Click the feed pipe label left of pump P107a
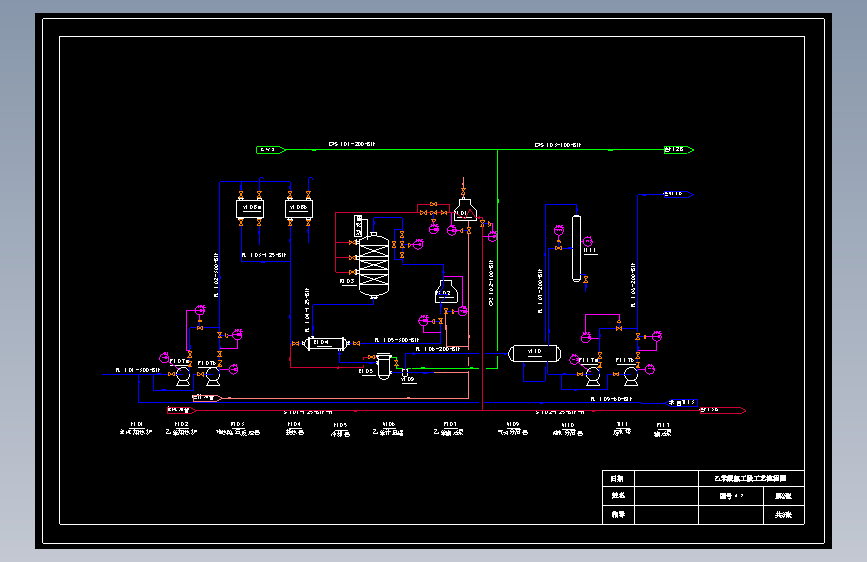The width and height of the screenshot is (867, 562). click(138, 370)
